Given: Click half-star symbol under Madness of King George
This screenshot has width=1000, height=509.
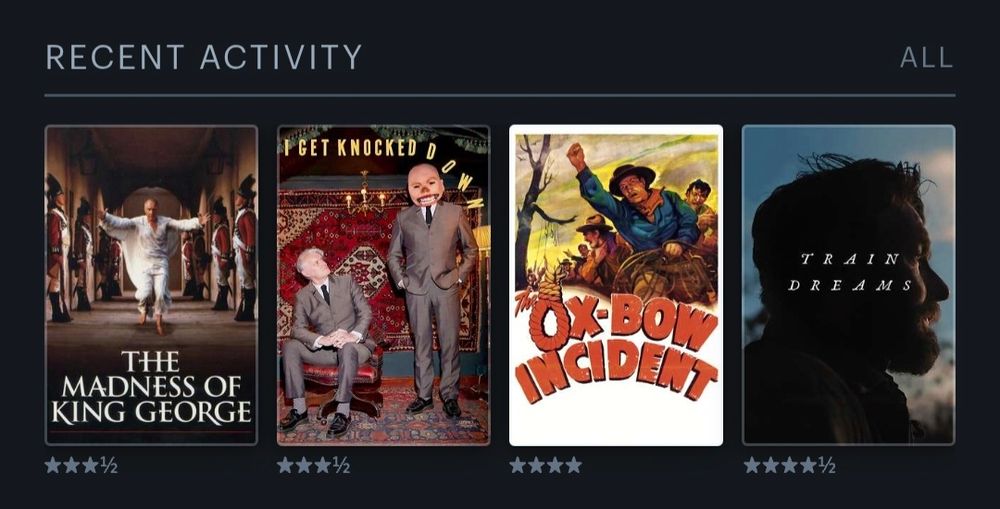Looking at the screenshot, I should click(109, 466).
